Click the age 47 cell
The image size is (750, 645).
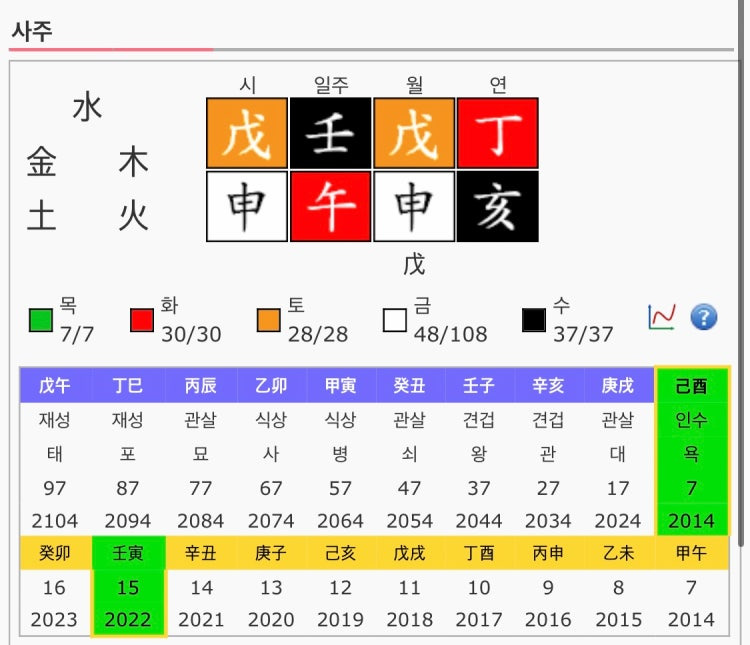pyautogui.click(x=409, y=489)
